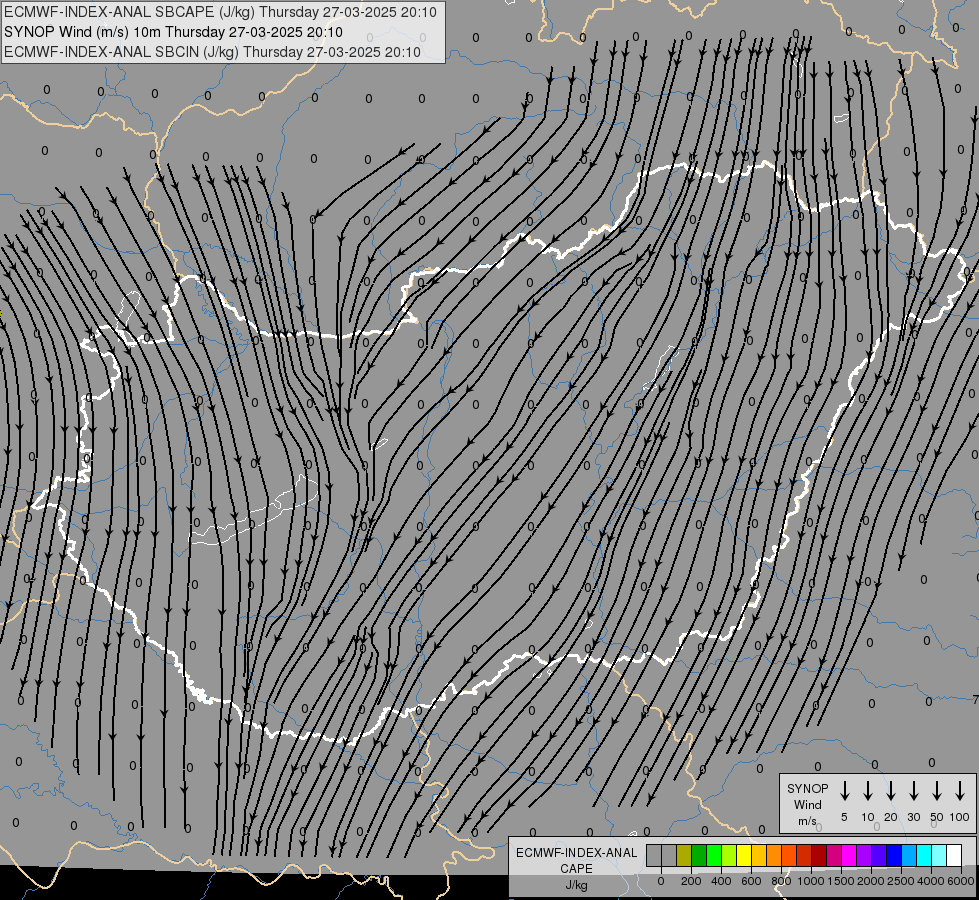
Task: Click the 'm/s' unit in the wind legend
Action: [807, 821]
